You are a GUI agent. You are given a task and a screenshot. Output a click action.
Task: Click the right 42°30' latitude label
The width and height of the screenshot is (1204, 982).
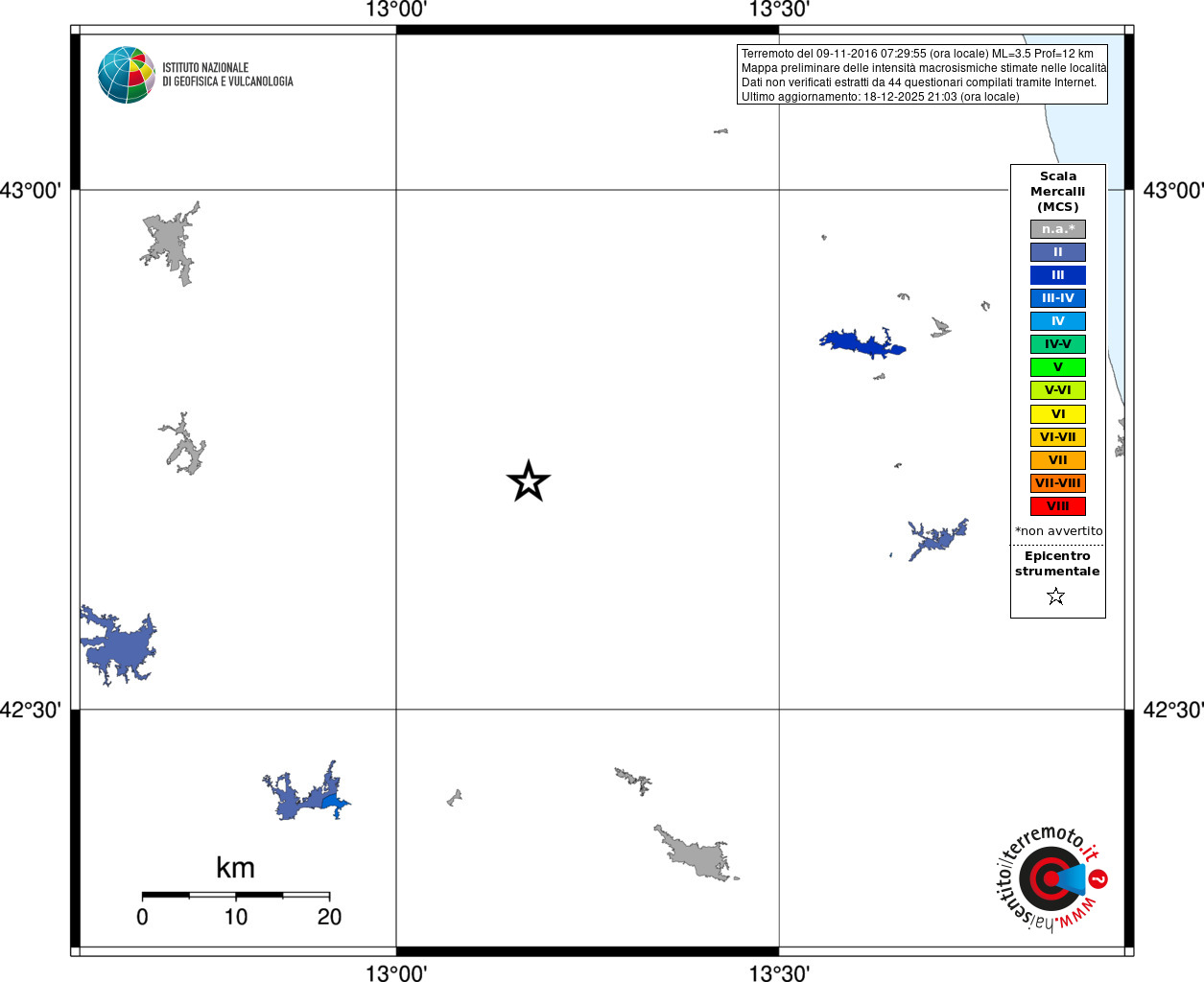coord(1172,710)
